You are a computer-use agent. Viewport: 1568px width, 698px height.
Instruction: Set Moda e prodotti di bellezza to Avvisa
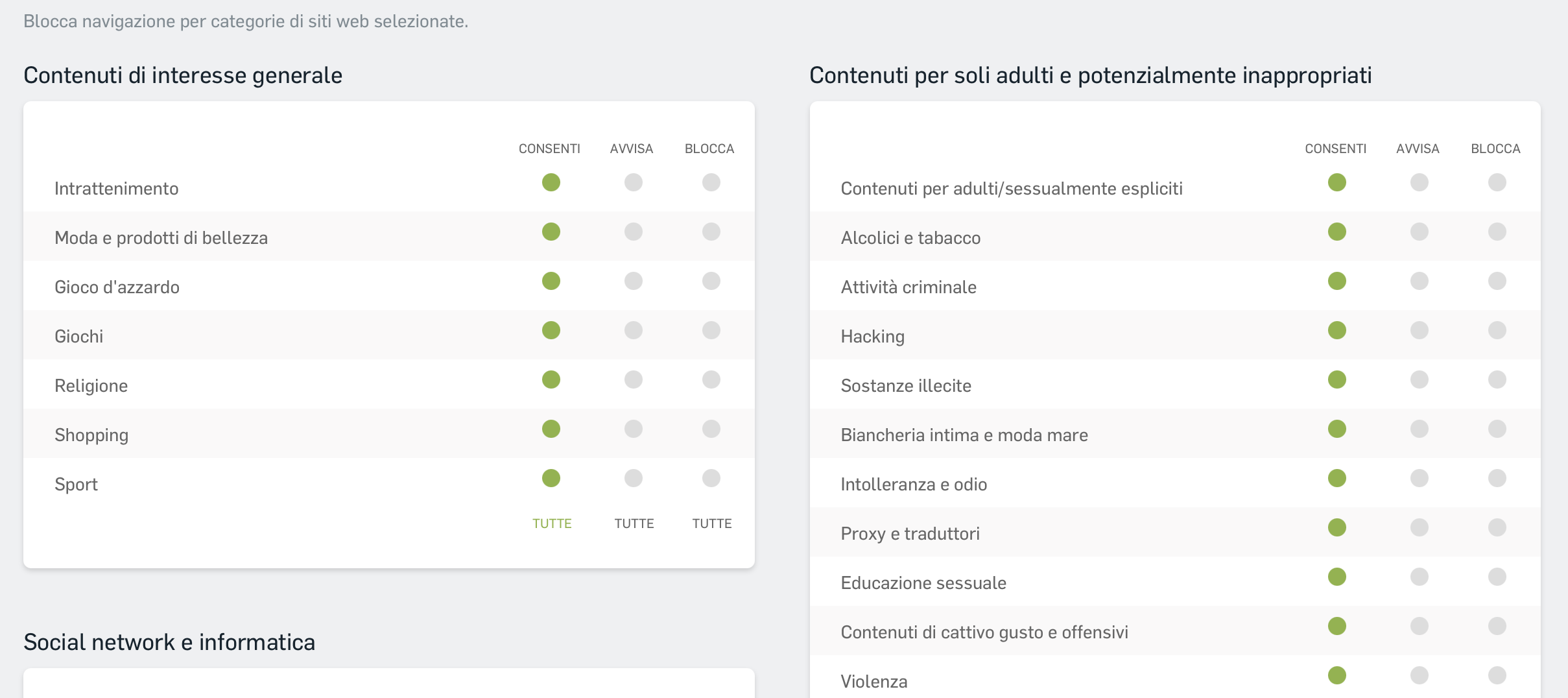click(634, 232)
